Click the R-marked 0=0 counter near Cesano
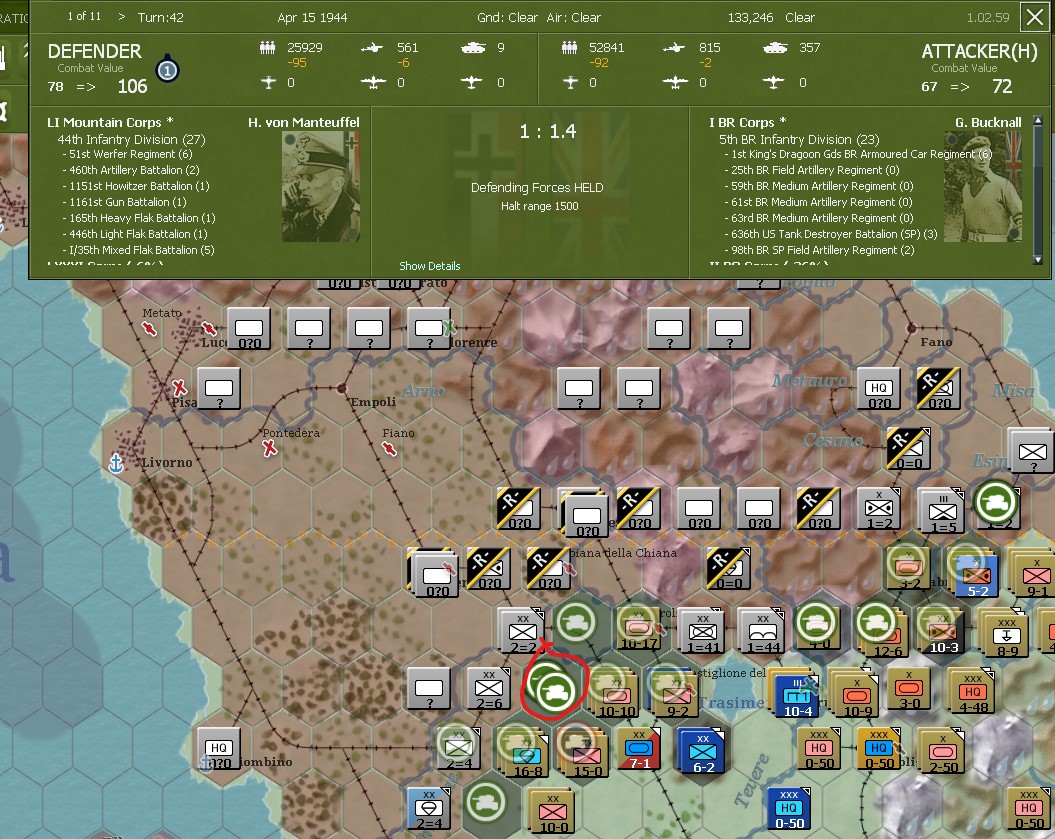The width and height of the screenshot is (1055, 839). pyautogui.click(x=908, y=448)
